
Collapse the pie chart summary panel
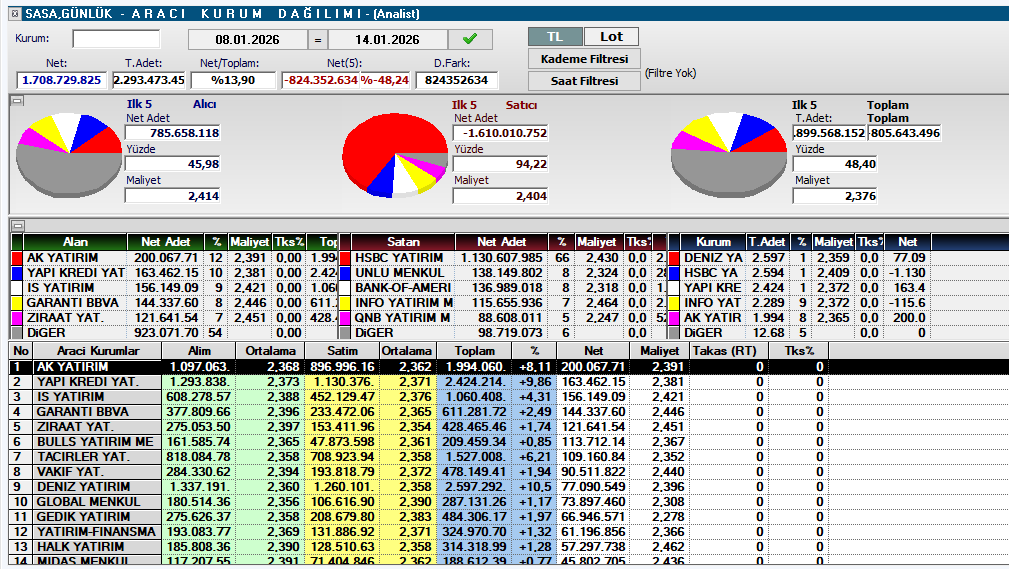point(17,100)
